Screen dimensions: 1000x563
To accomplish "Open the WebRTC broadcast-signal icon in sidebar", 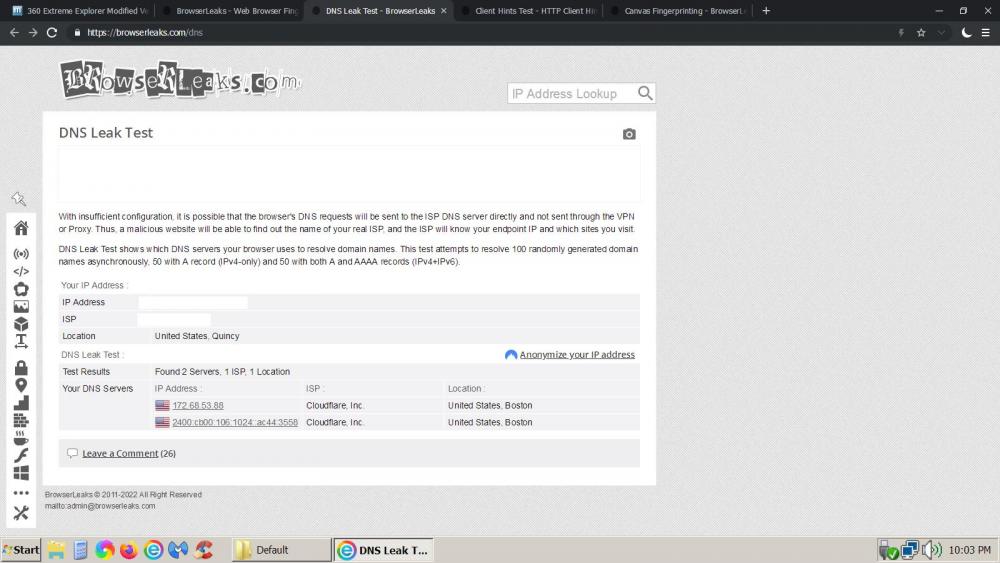I will tap(21, 254).
